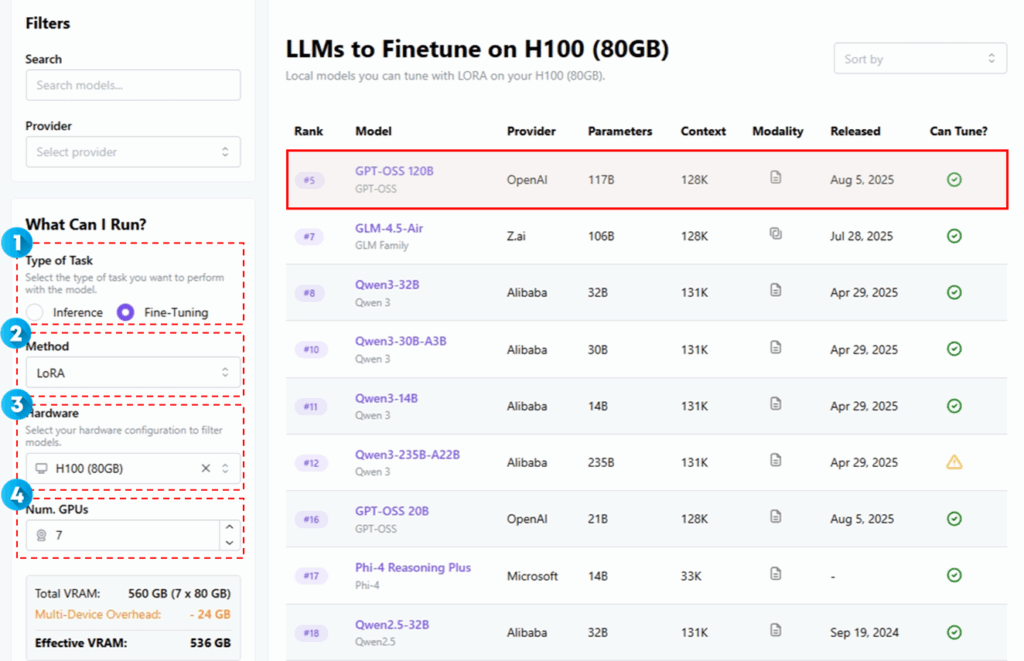This screenshot has height=661, width=1024.
Task: Click the GLM-4.5-Air multimodal modality icon
Action: 775,234
